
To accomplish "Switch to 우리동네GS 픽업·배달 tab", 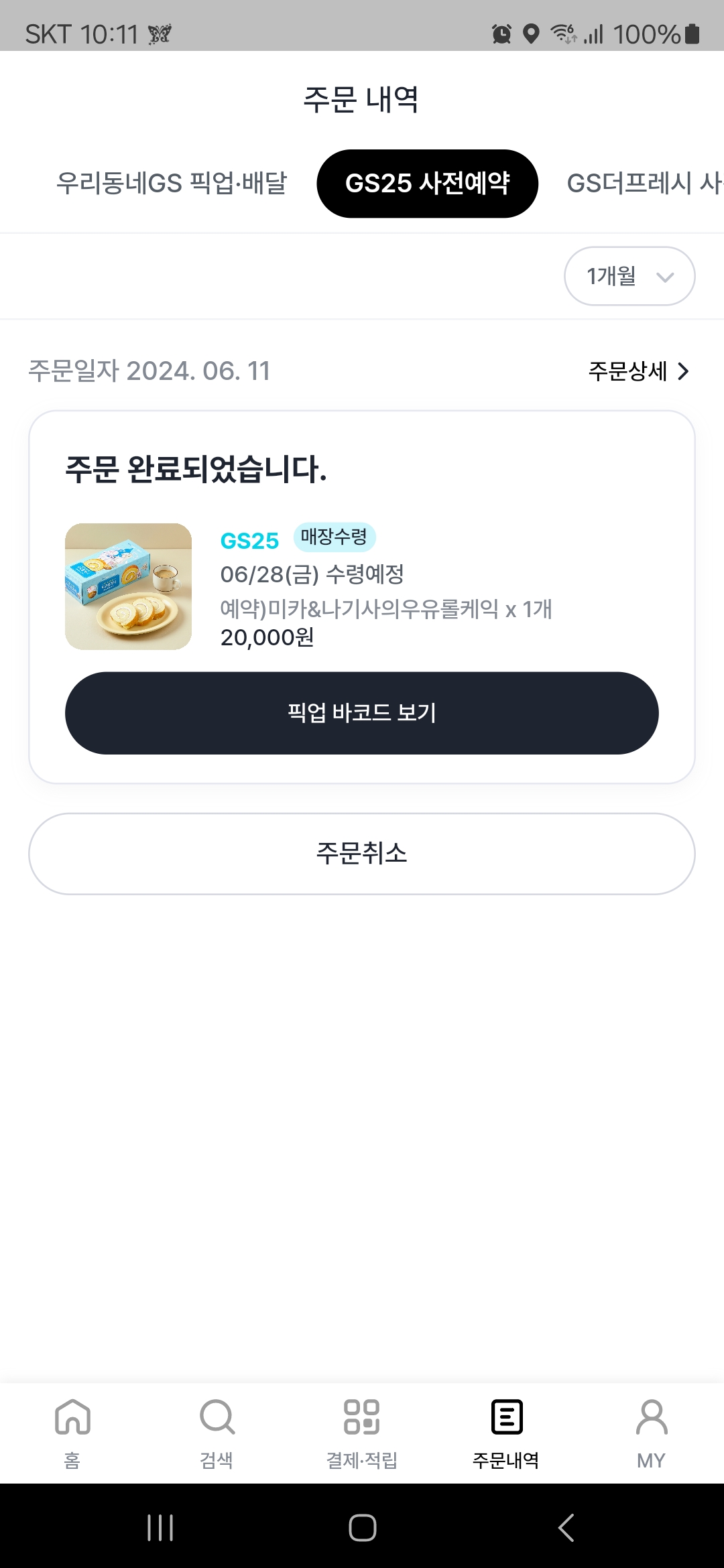I will pyautogui.click(x=172, y=183).
